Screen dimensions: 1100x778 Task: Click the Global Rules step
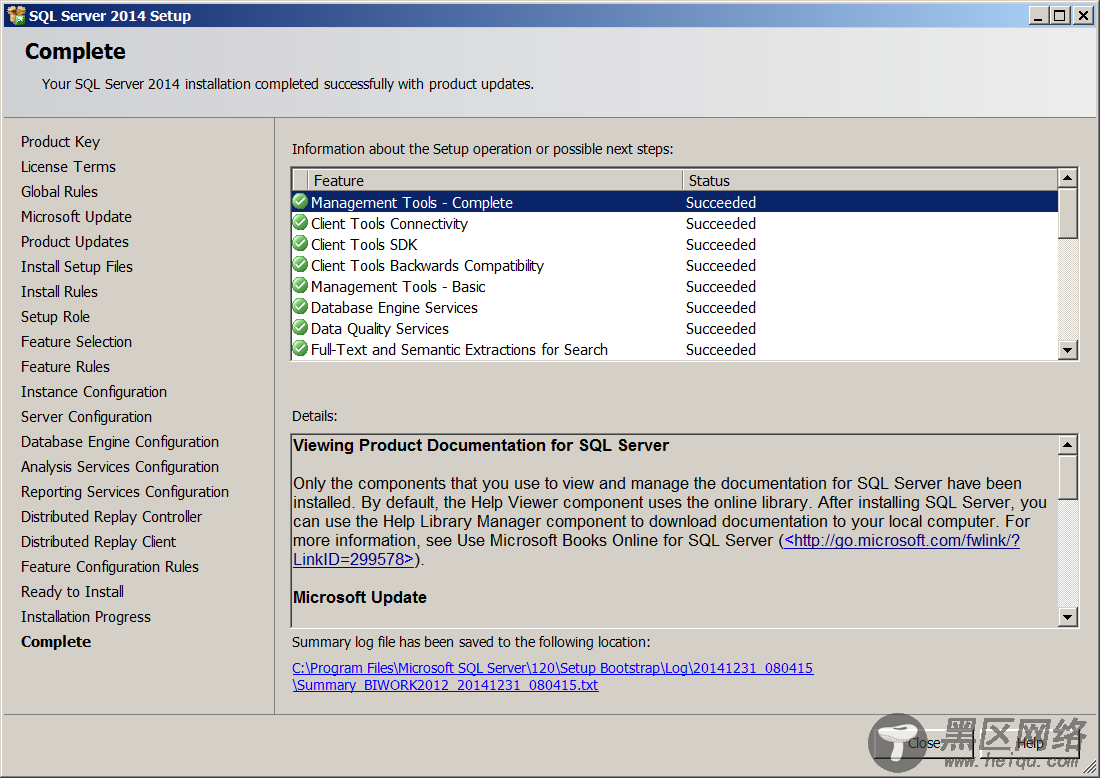[x=59, y=192]
